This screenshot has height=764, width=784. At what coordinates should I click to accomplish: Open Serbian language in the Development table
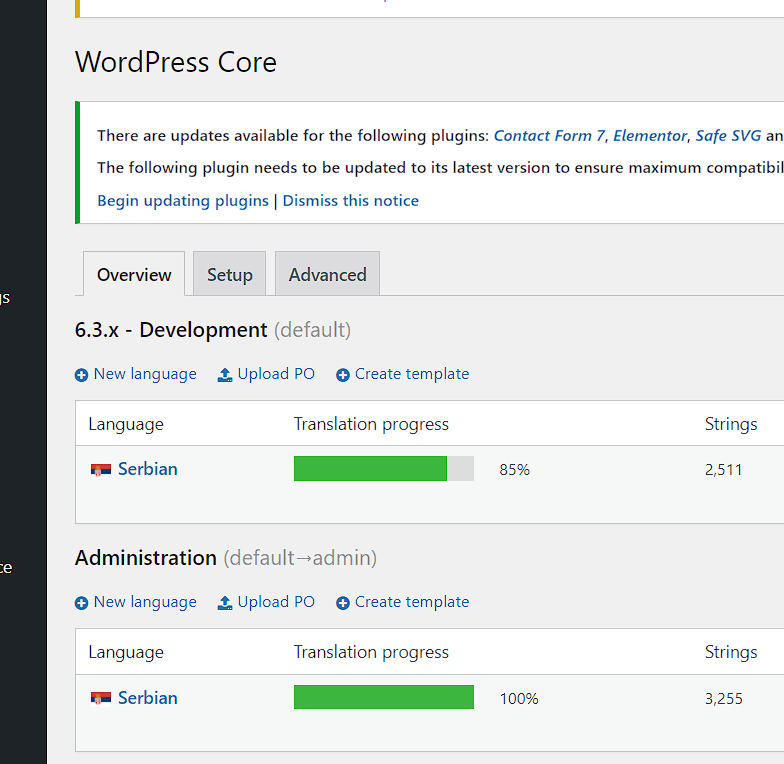coord(148,469)
